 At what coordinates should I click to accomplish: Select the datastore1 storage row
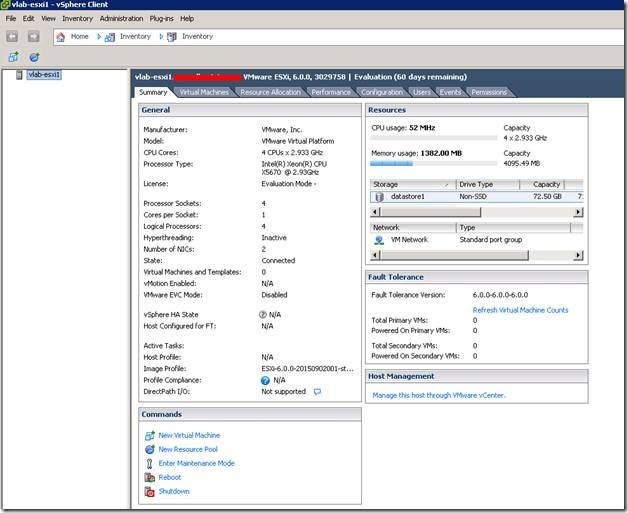407,197
